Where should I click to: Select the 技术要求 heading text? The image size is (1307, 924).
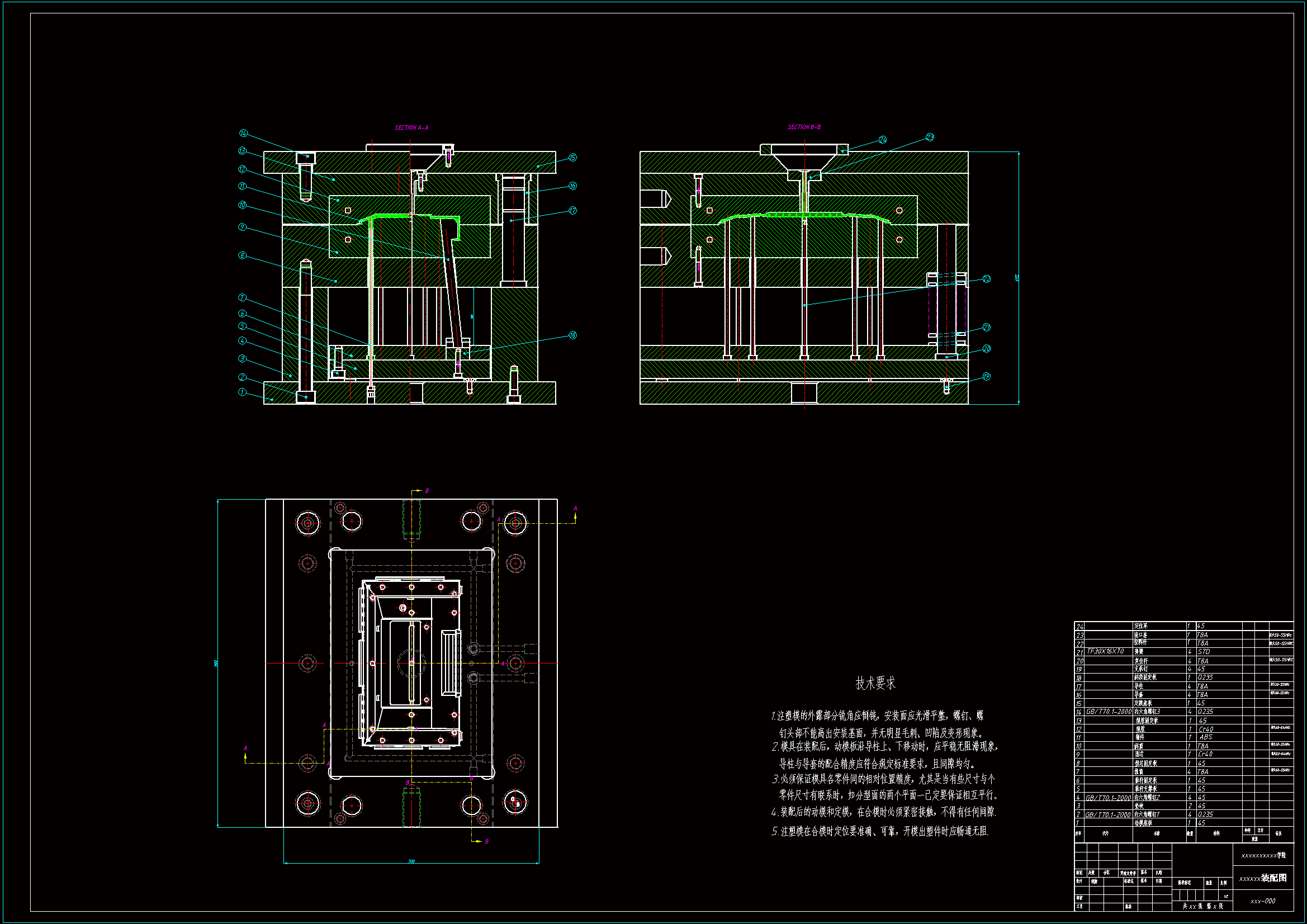[x=875, y=683]
